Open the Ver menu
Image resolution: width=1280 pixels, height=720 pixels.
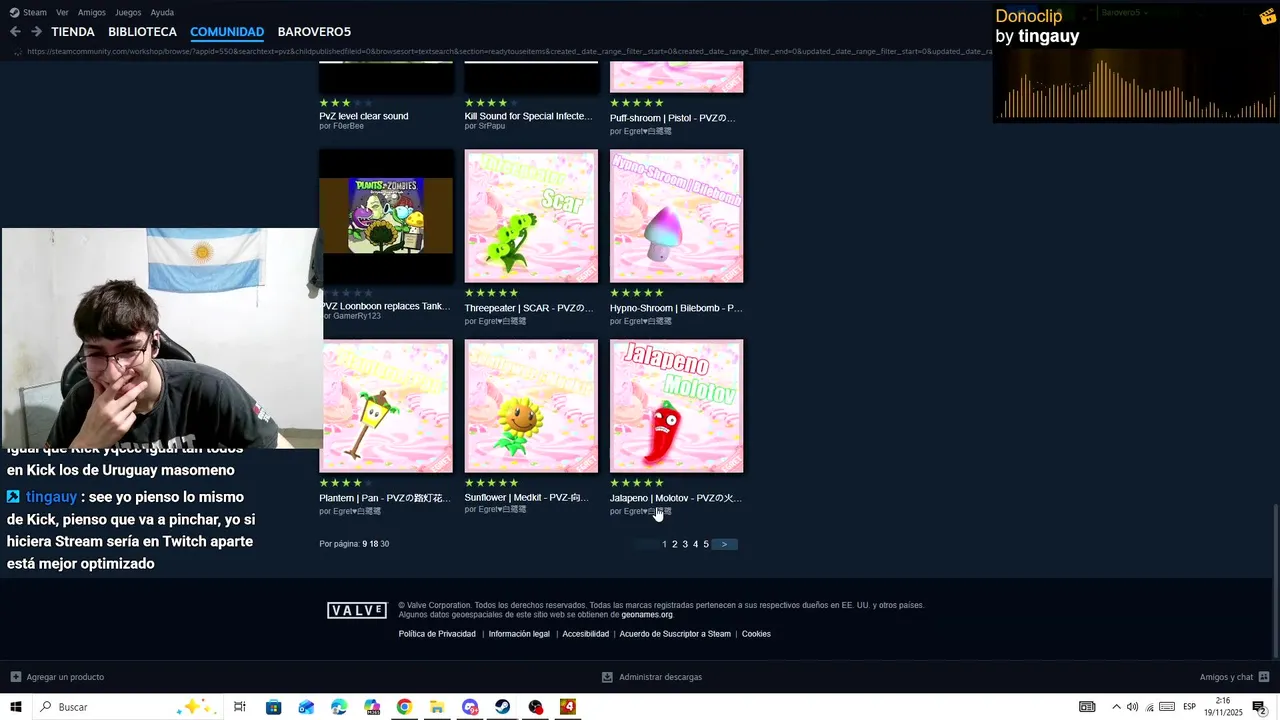[62, 12]
